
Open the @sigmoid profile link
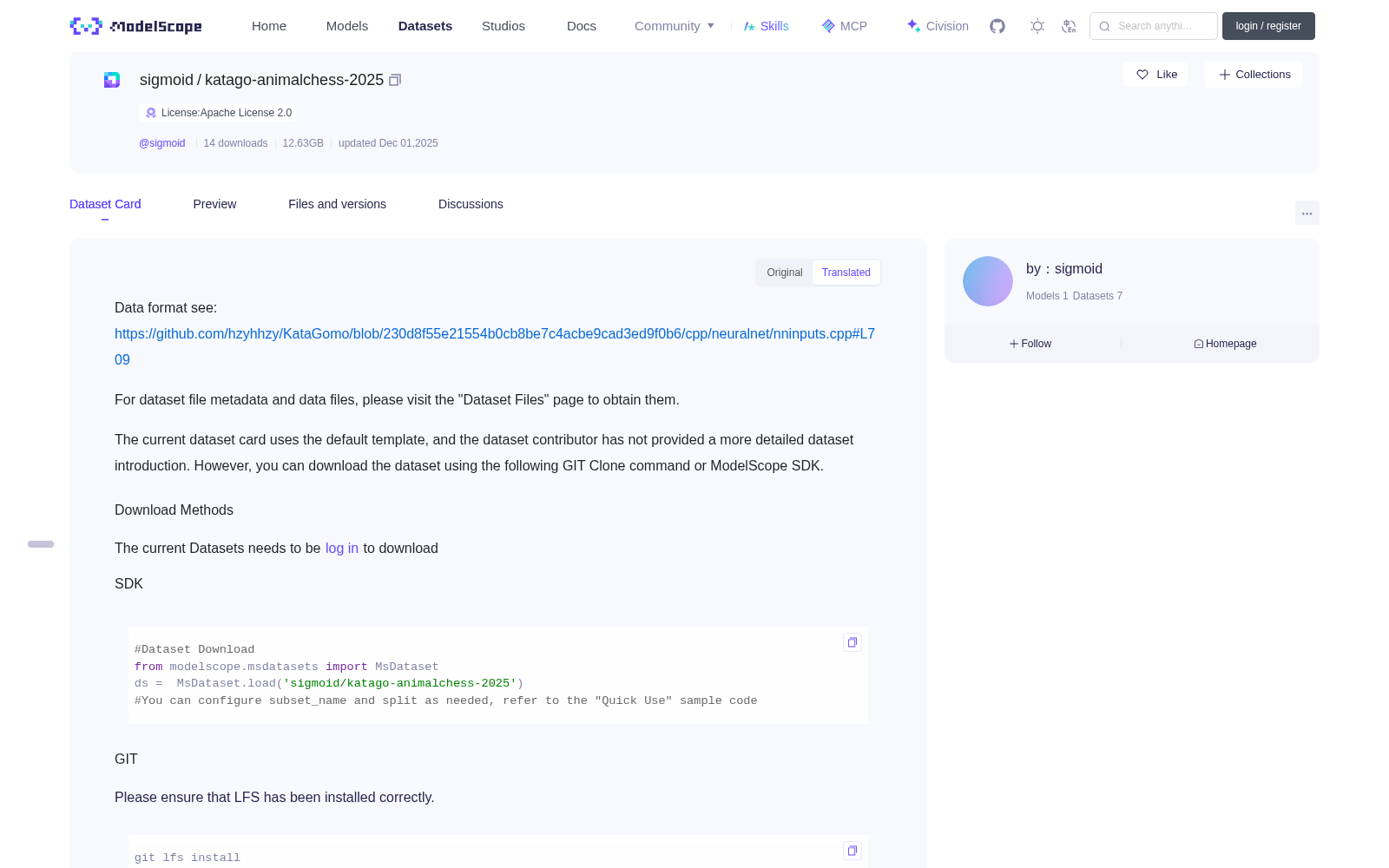(162, 143)
